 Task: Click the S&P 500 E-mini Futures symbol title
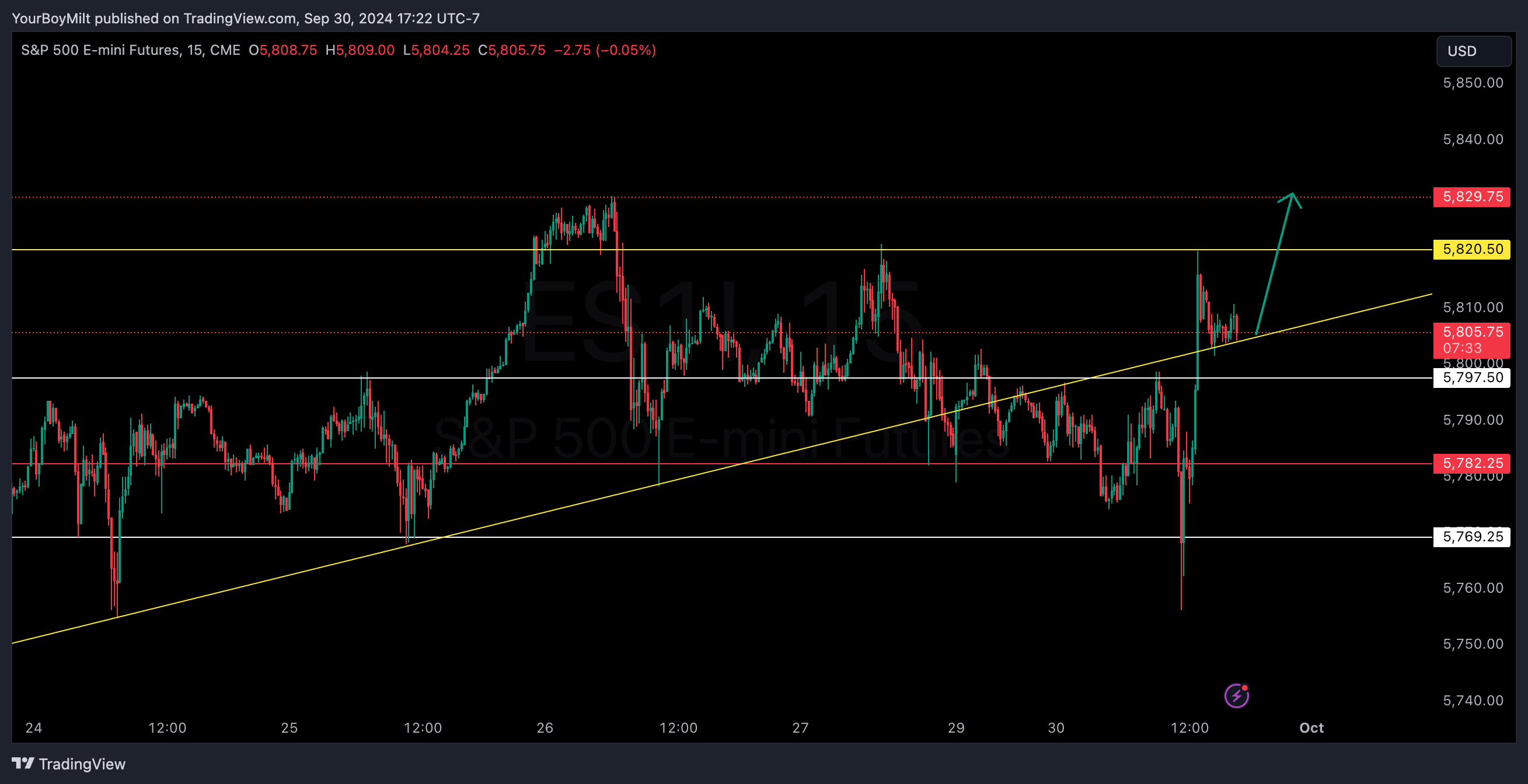pos(100,50)
